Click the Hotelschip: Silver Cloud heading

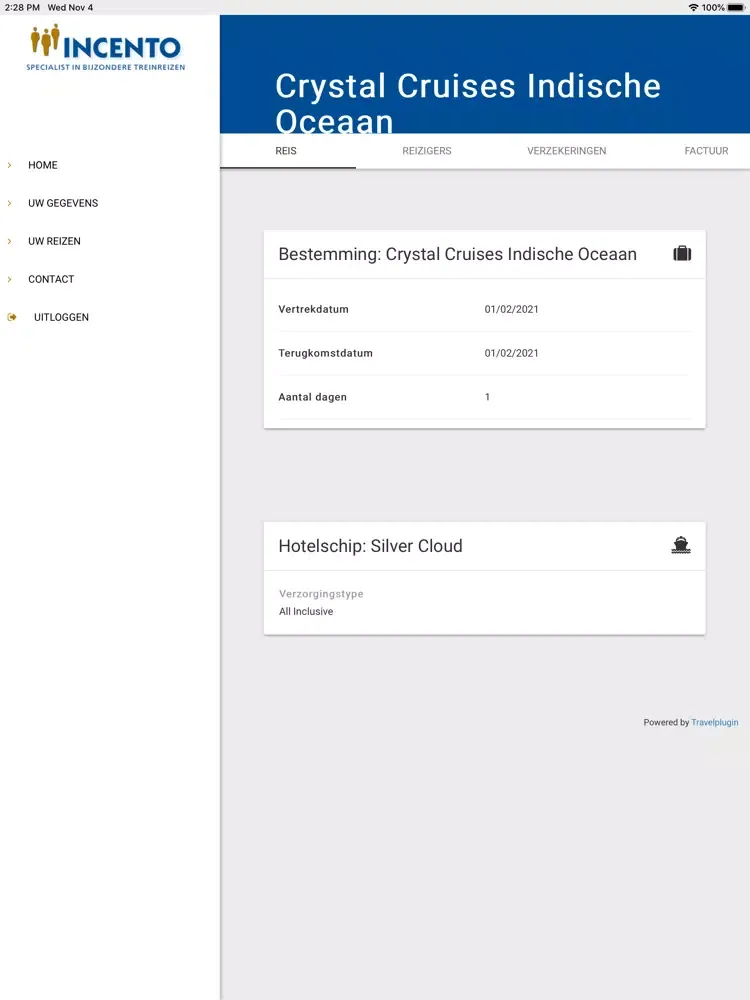(371, 546)
